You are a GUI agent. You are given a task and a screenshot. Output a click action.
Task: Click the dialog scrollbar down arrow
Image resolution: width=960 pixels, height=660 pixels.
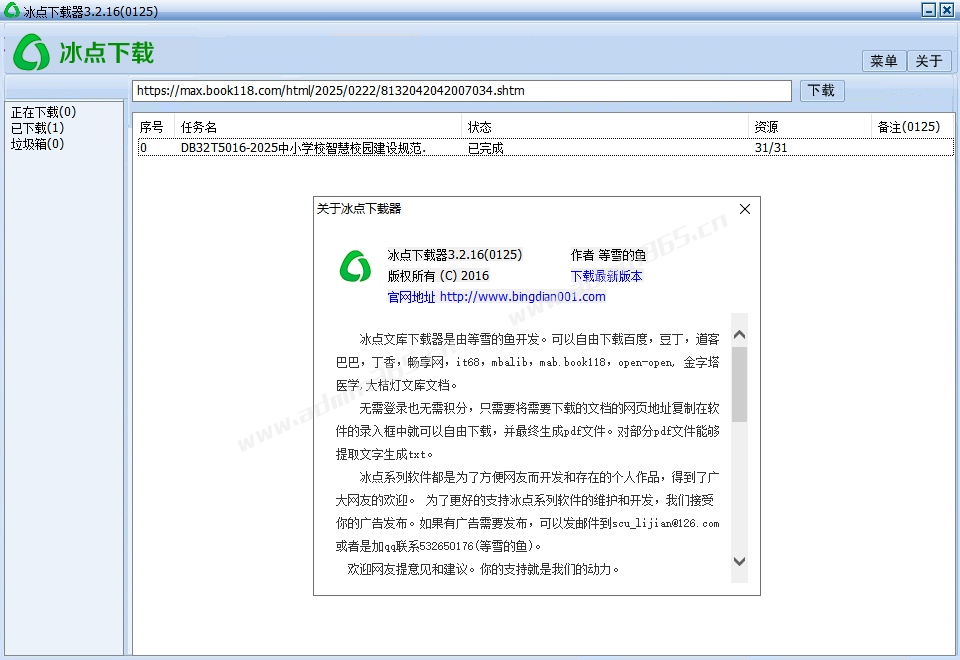(739, 561)
